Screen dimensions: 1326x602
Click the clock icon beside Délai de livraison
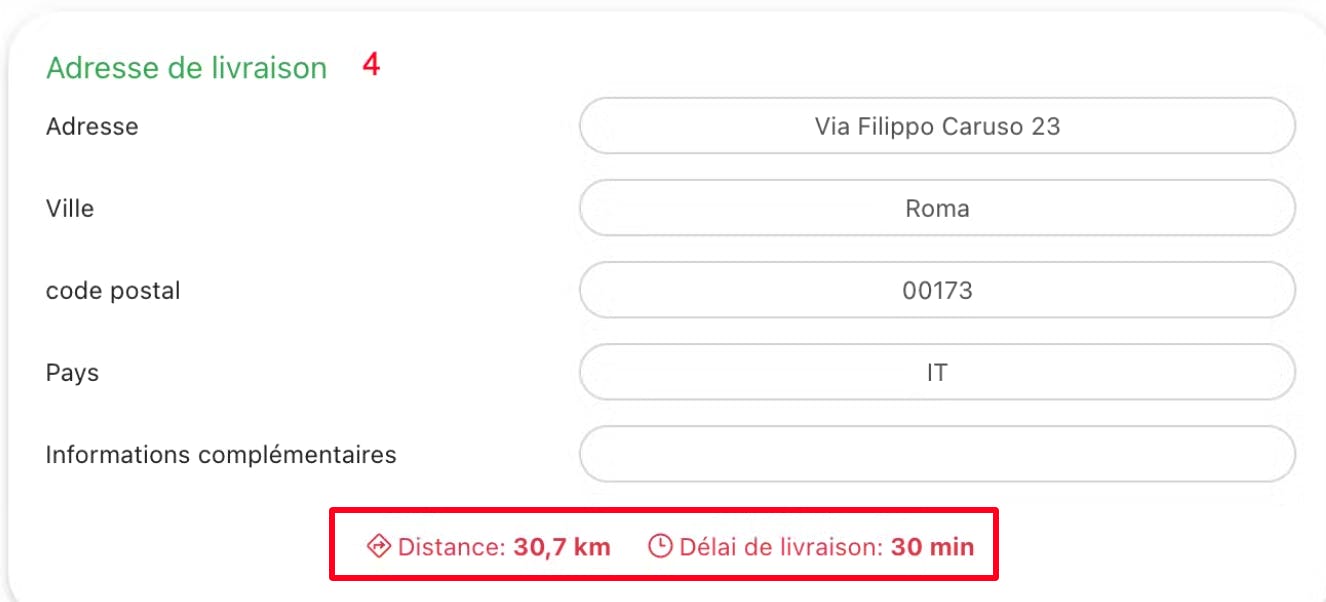[x=660, y=546]
